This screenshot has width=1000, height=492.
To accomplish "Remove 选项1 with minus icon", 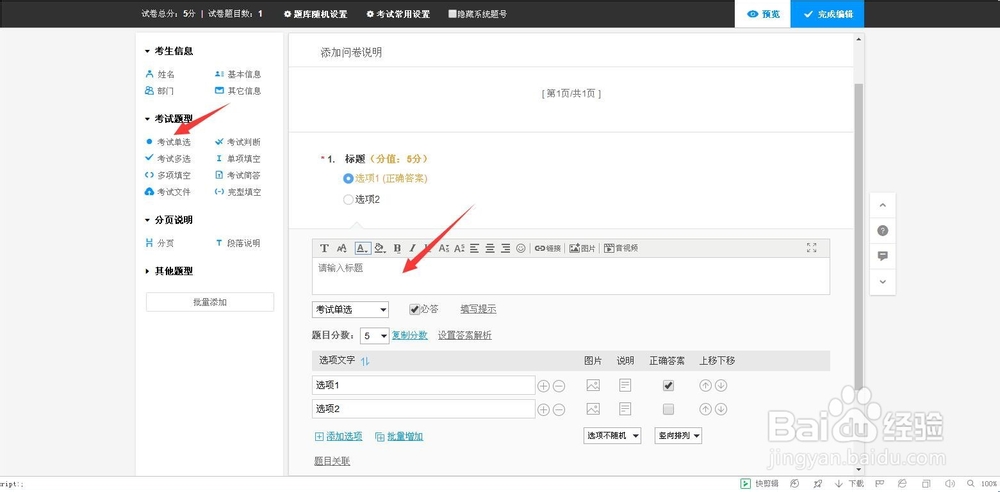I will (559, 386).
